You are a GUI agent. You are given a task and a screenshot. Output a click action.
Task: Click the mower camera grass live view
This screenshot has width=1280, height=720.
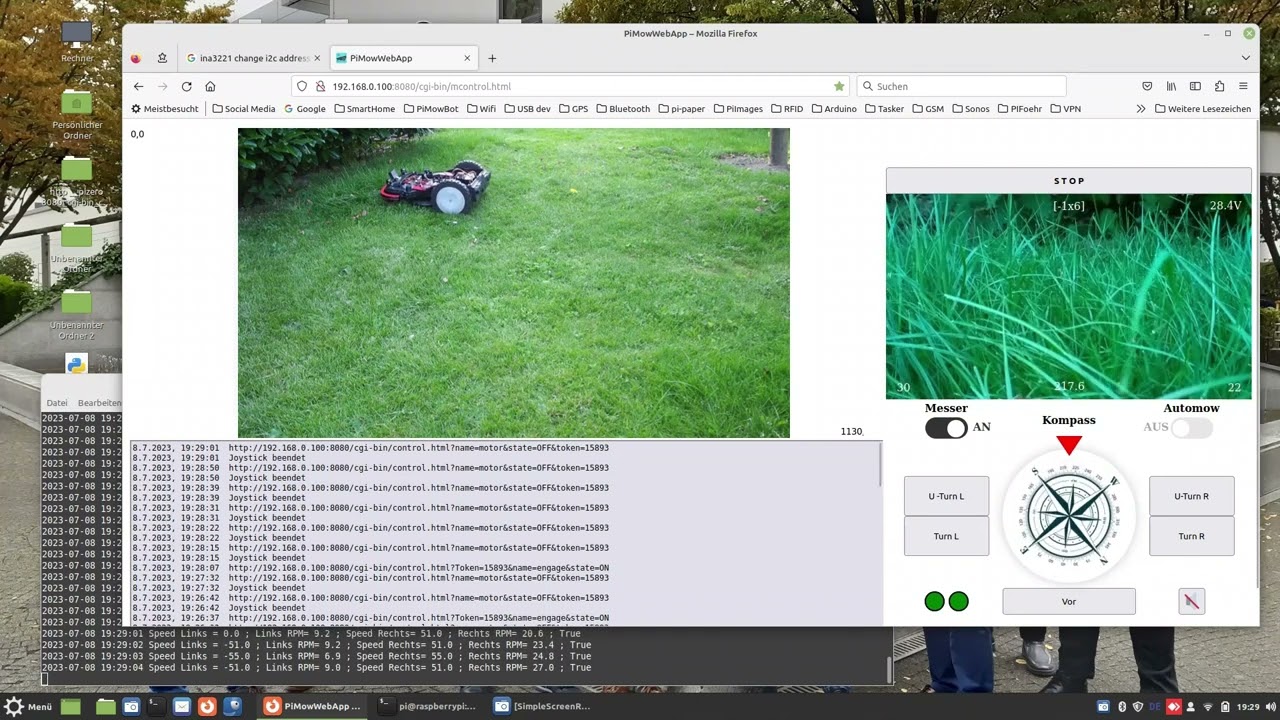tap(1068, 296)
